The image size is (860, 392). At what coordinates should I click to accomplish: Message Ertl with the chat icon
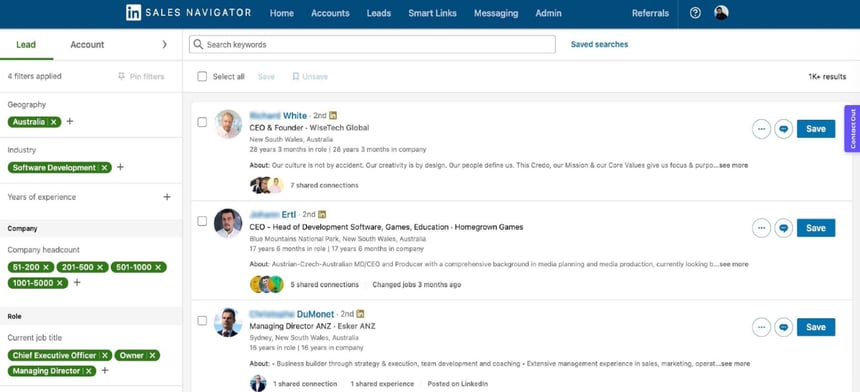[783, 228]
